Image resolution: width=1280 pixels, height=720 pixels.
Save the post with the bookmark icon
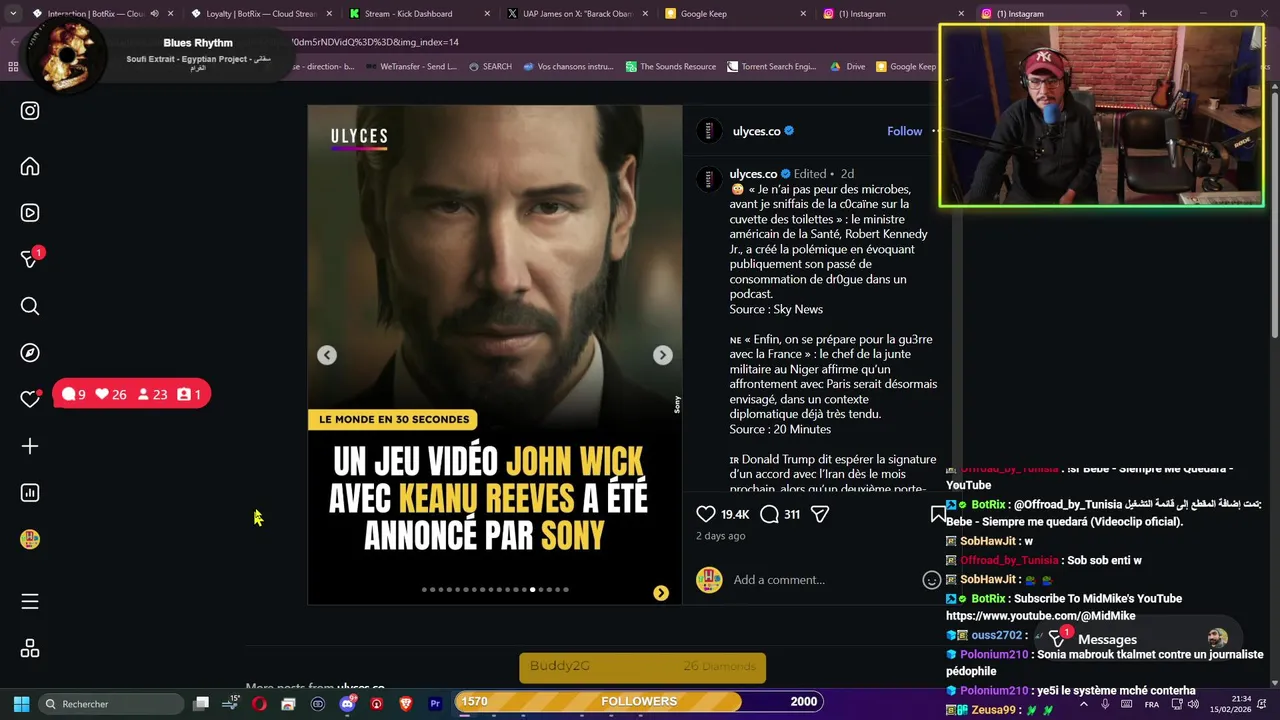(x=937, y=514)
